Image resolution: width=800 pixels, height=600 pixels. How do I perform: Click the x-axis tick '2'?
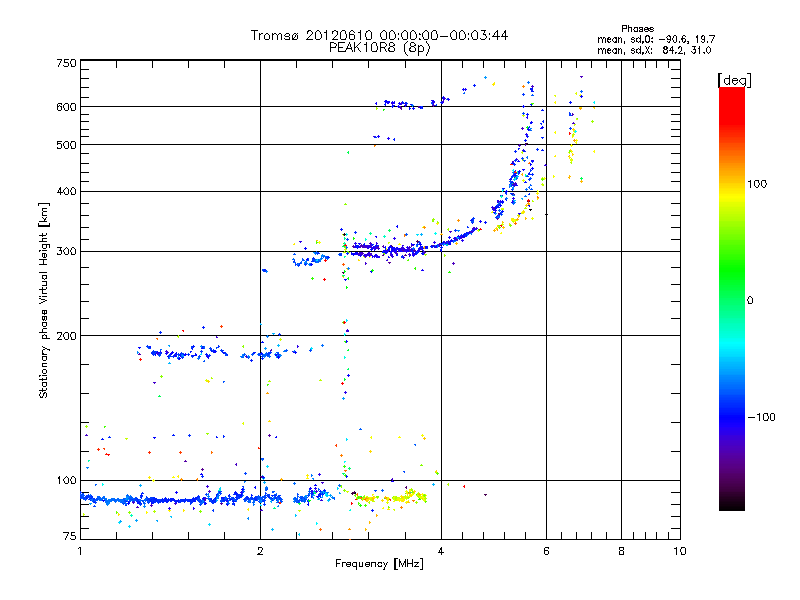point(260,551)
